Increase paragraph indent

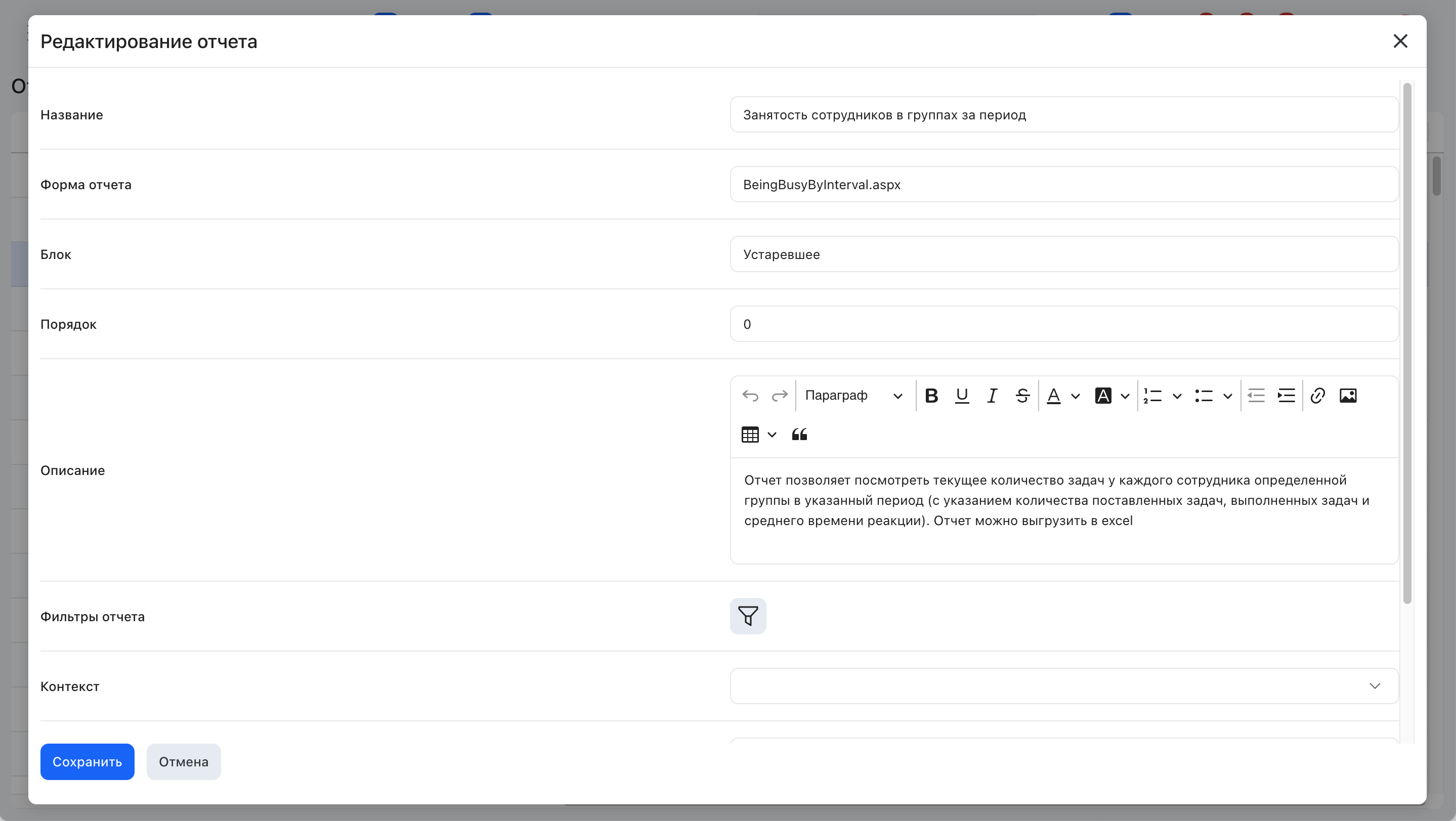tap(1287, 396)
